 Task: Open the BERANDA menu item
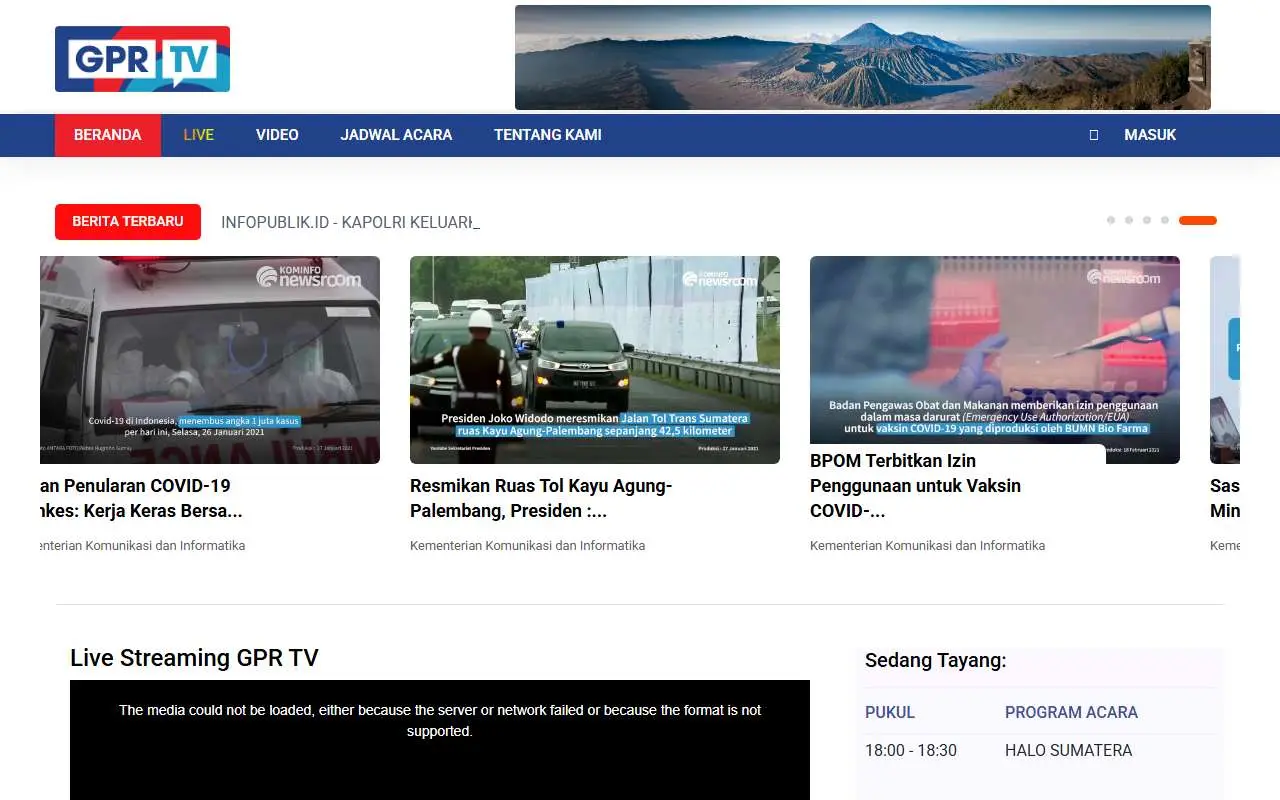pos(108,135)
